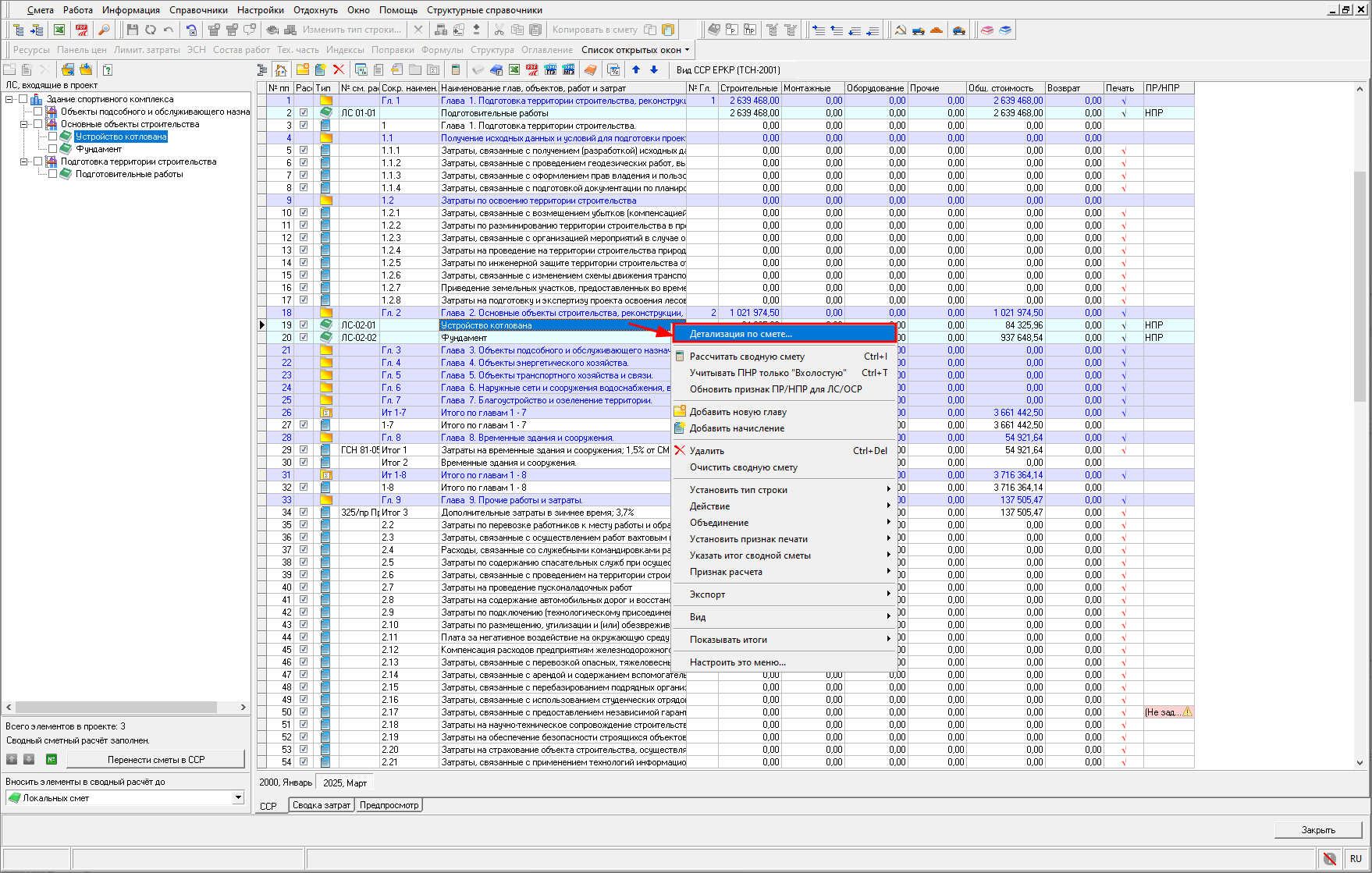The height and width of the screenshot is (873, 1372).
Task: Click the magnifier search icon
Action: 103,30
